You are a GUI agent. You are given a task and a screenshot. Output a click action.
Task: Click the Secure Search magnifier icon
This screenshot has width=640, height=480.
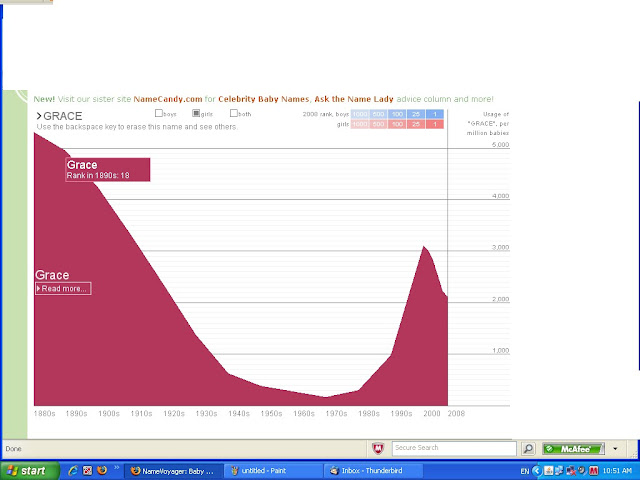coord(528,449)
